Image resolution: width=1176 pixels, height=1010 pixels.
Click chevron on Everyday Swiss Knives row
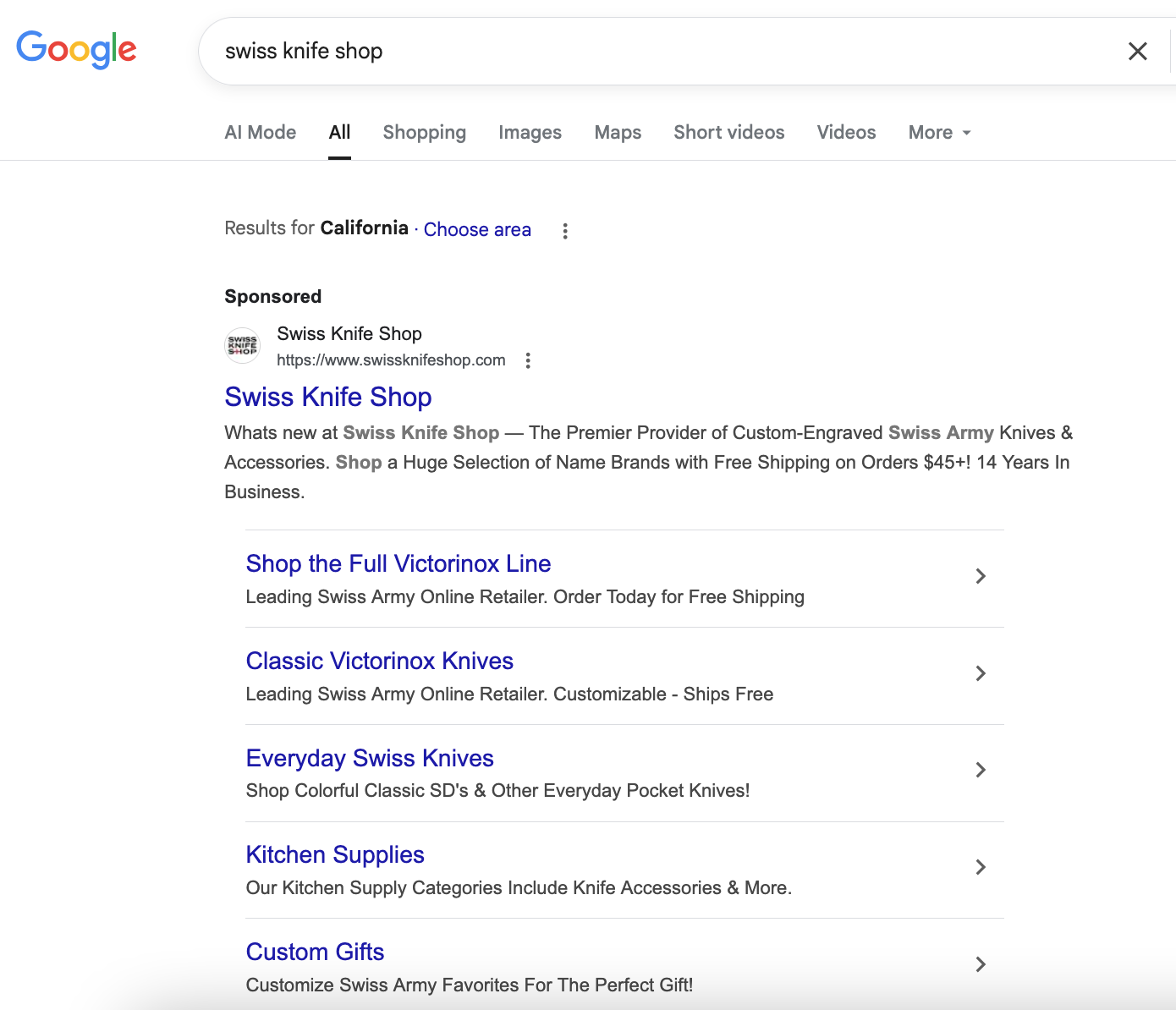point(981,770)
